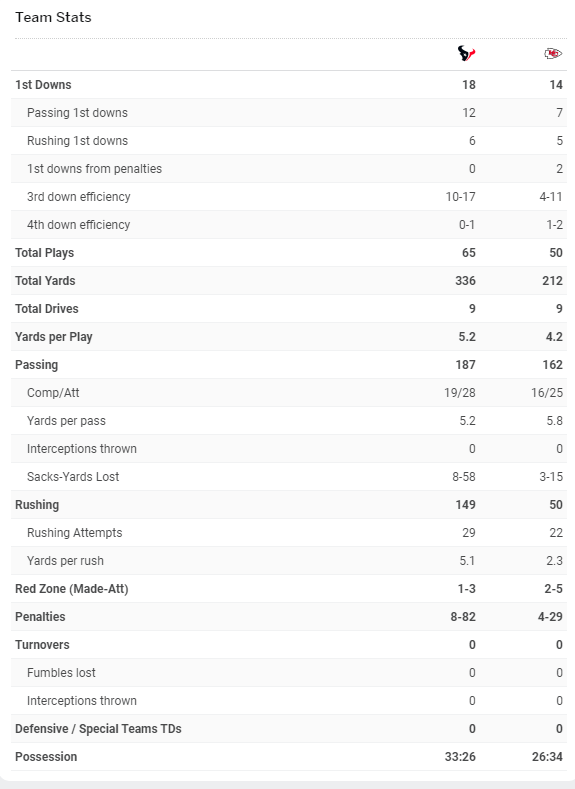Image resolution: width=575 pixels, height=789 pixels.
Task: Click the Rushing category row label
Action: pyautogui.click(x=37, y=505)
